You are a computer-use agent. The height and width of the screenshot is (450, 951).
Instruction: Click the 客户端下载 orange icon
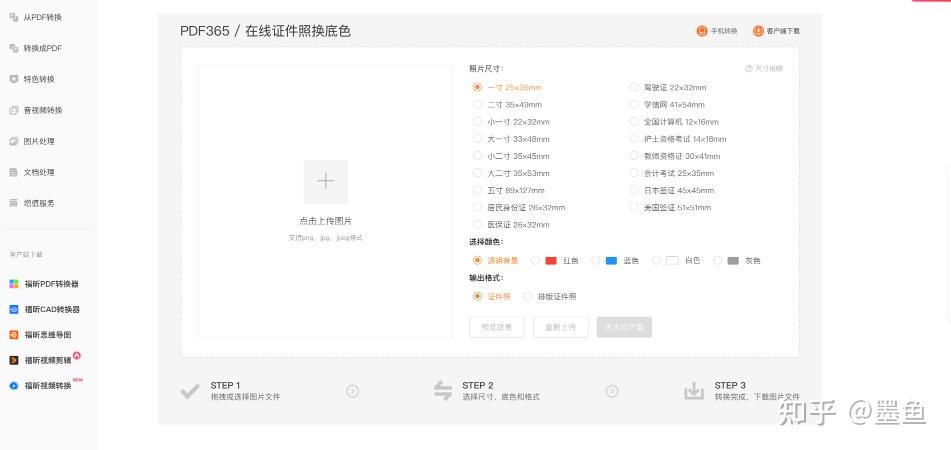pos(758,31)
